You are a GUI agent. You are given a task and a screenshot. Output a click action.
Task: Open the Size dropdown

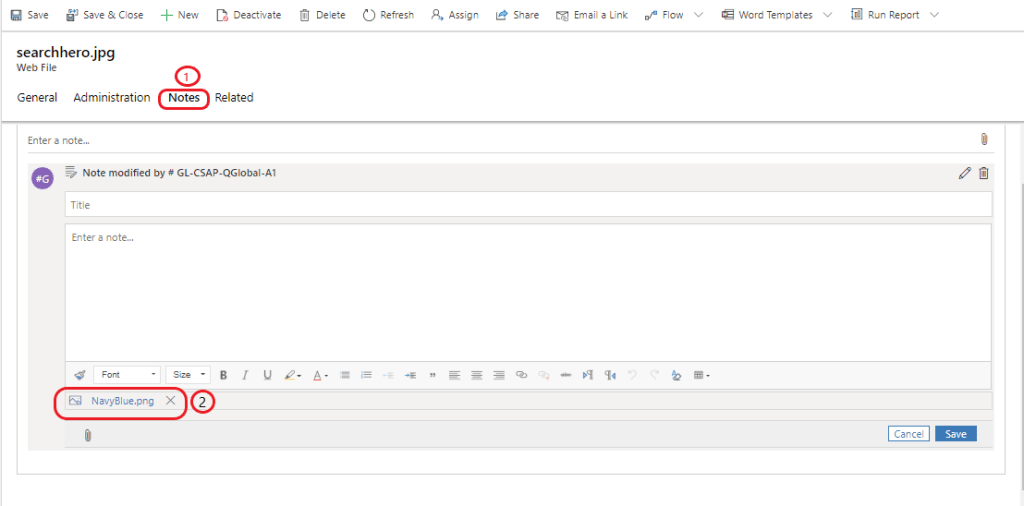point(187,375)
